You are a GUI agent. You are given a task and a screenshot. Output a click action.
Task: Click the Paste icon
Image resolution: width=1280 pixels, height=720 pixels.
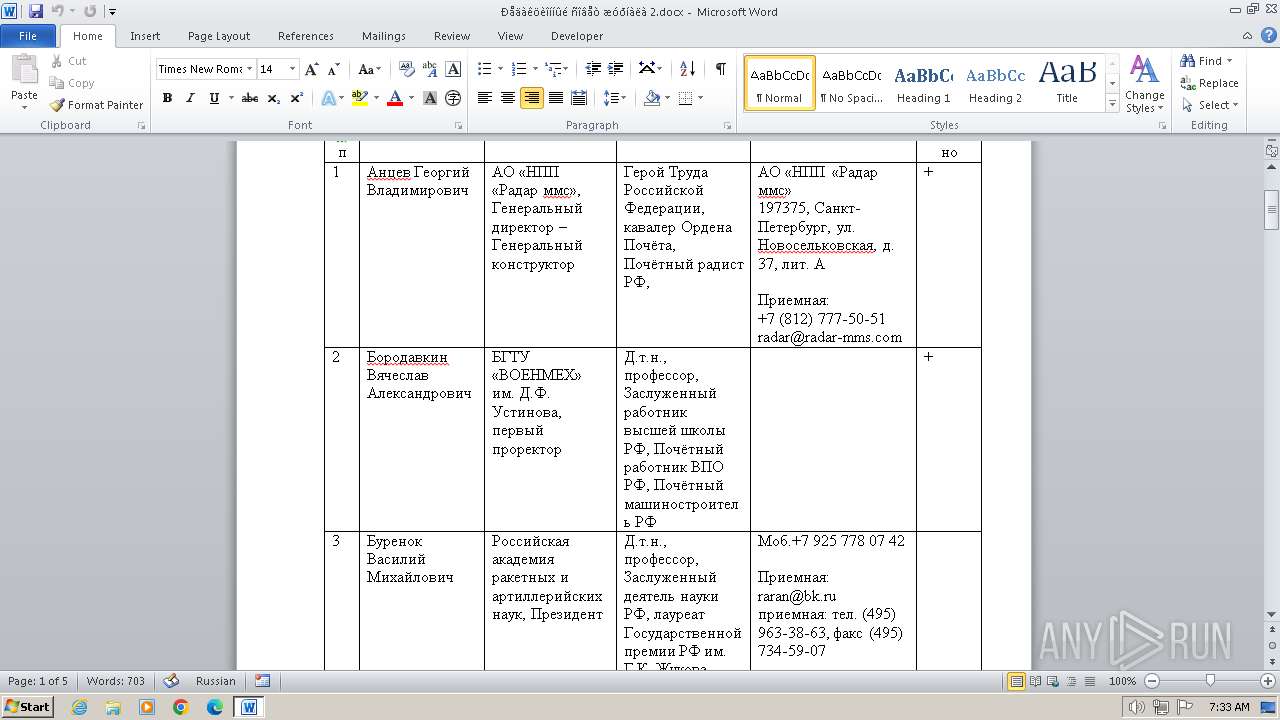click(24, 71)
